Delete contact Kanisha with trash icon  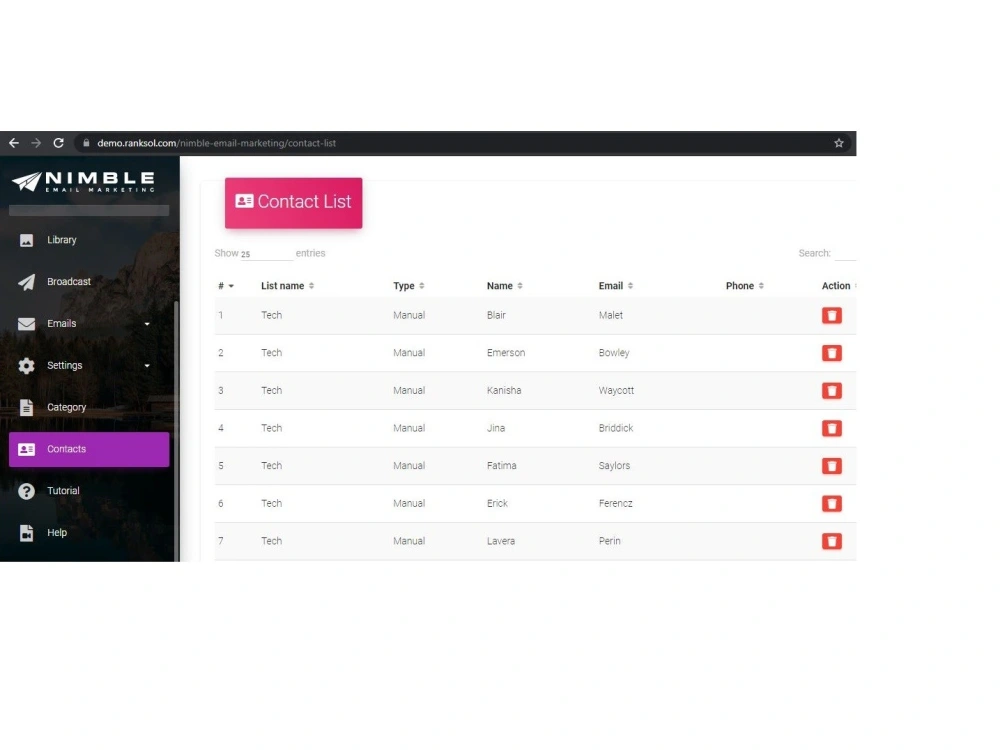(832, 390)
